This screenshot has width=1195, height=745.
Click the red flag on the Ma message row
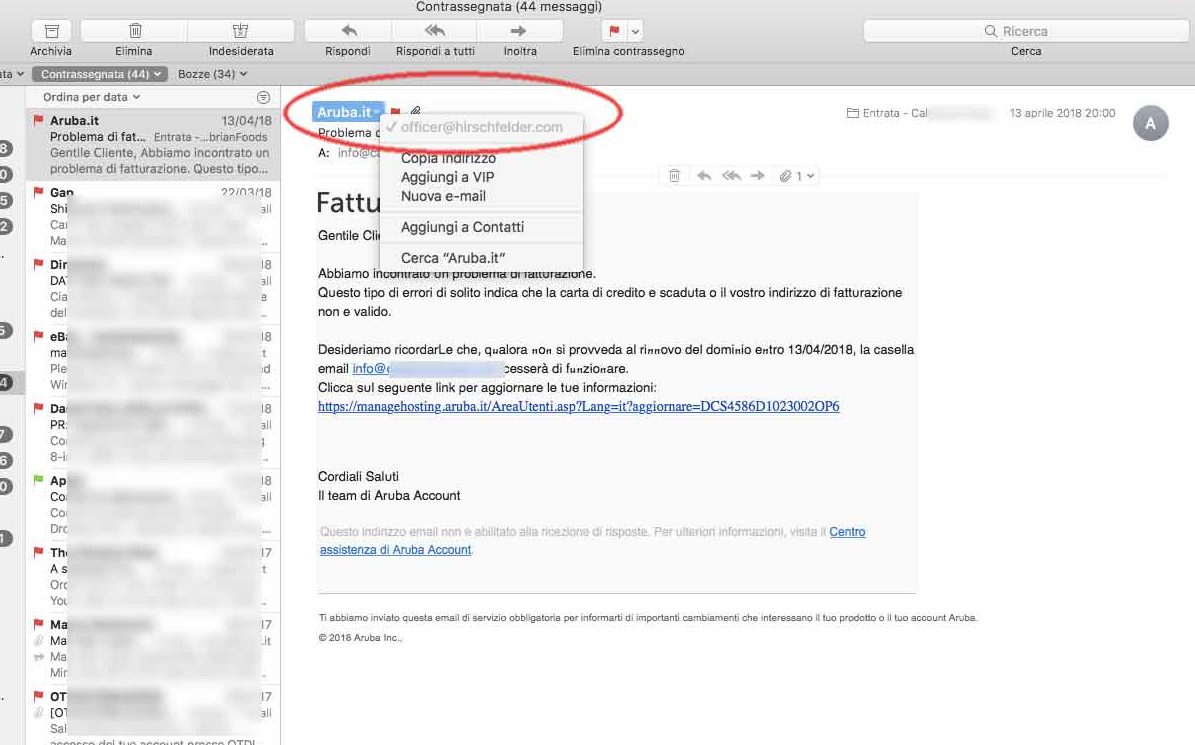[x=38, y=624]
